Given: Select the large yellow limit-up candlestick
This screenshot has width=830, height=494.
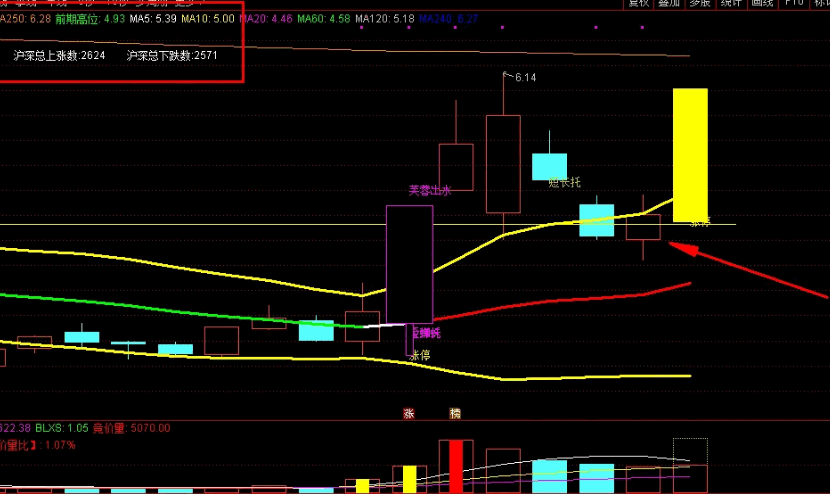Looking at the screenshot, I should point(690,155).
